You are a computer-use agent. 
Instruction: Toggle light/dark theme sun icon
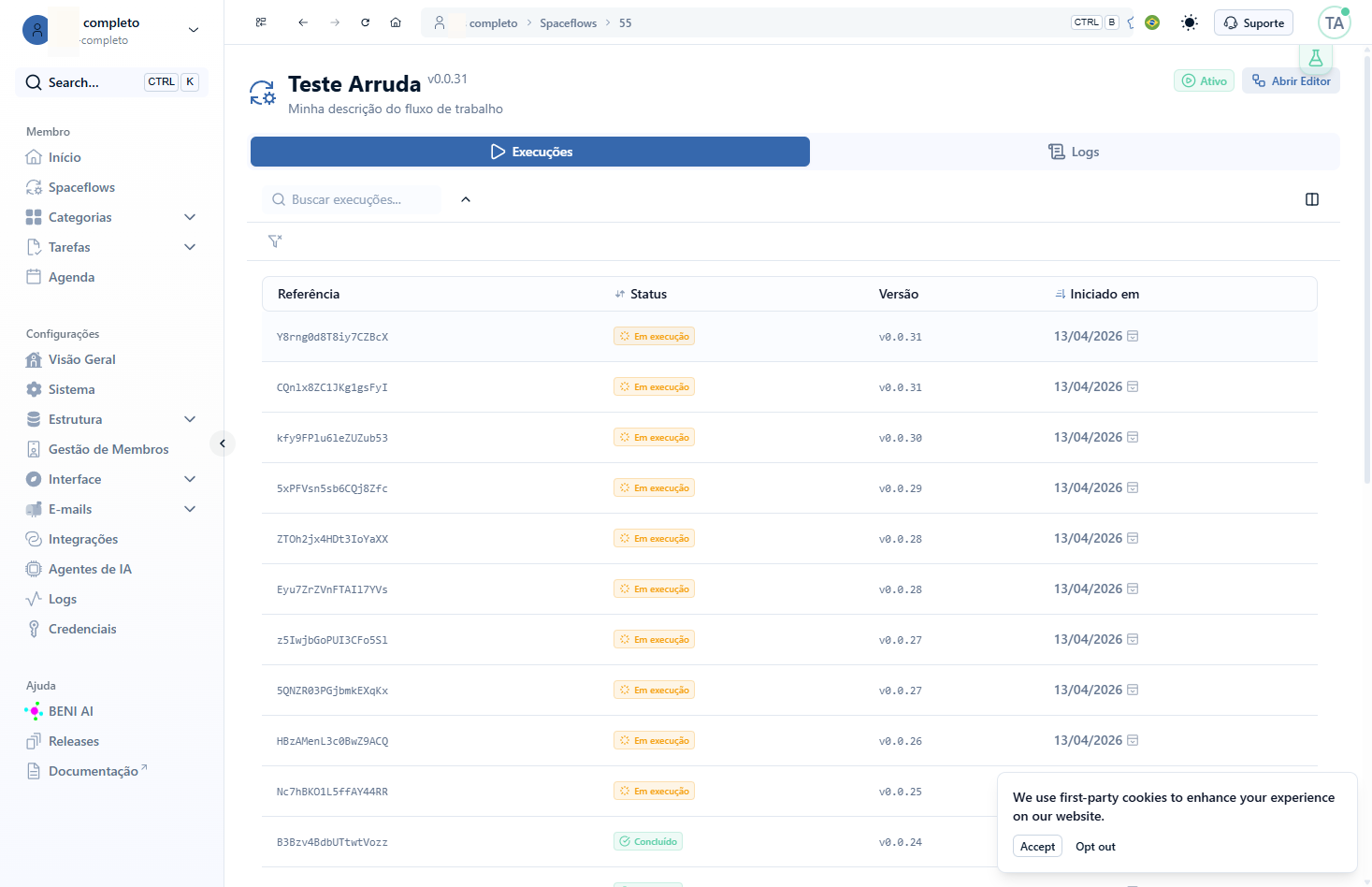[x=1190, y=22]
